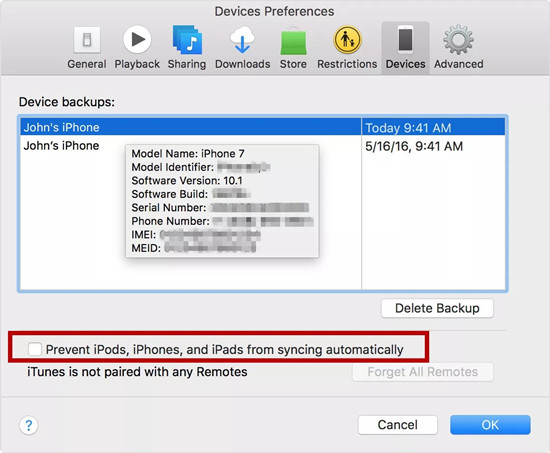Click the IMEI line in tooltip
Screen dimensions: 550x453
tap(196, 234)
